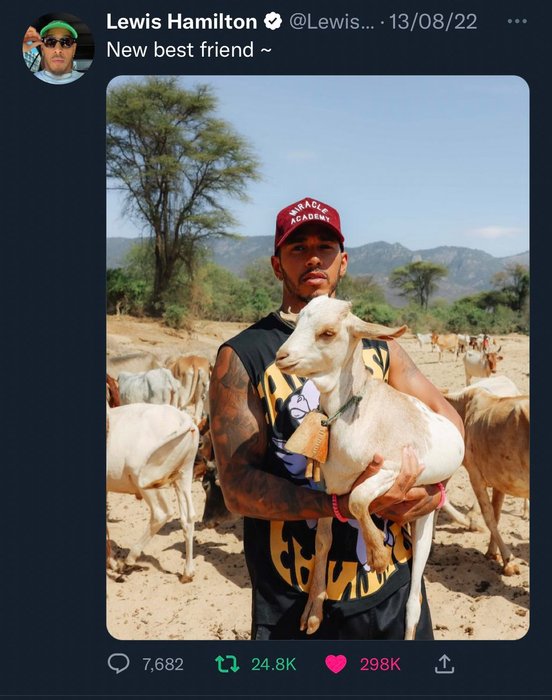
Task: Expand the goat photo in the tweet
Action: pos(318,357)
